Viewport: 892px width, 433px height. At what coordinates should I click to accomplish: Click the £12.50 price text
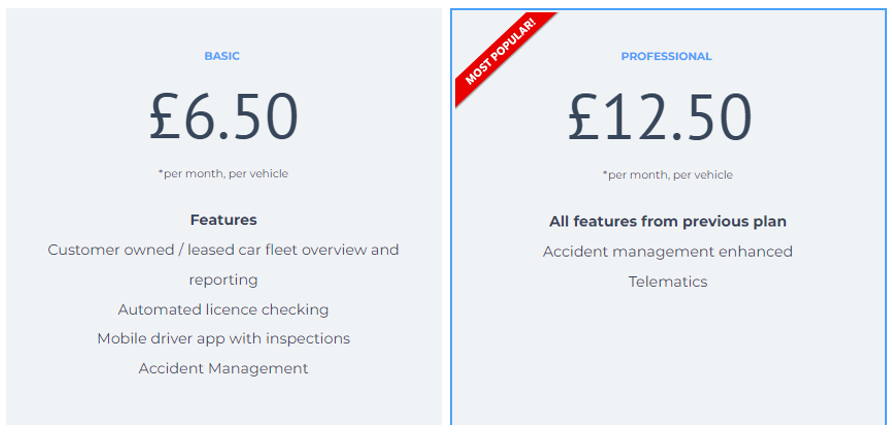point(660,118)
